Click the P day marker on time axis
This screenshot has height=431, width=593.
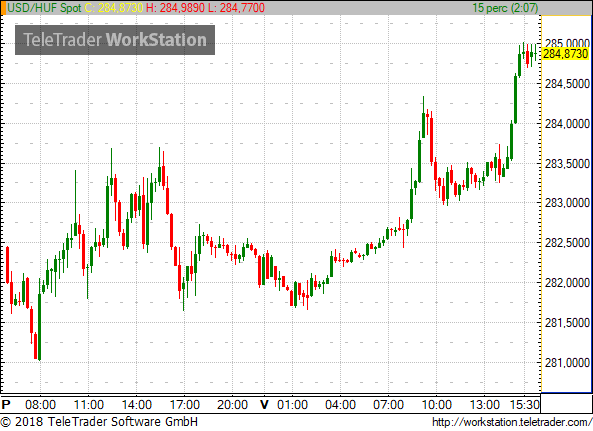tap(6, 405)
